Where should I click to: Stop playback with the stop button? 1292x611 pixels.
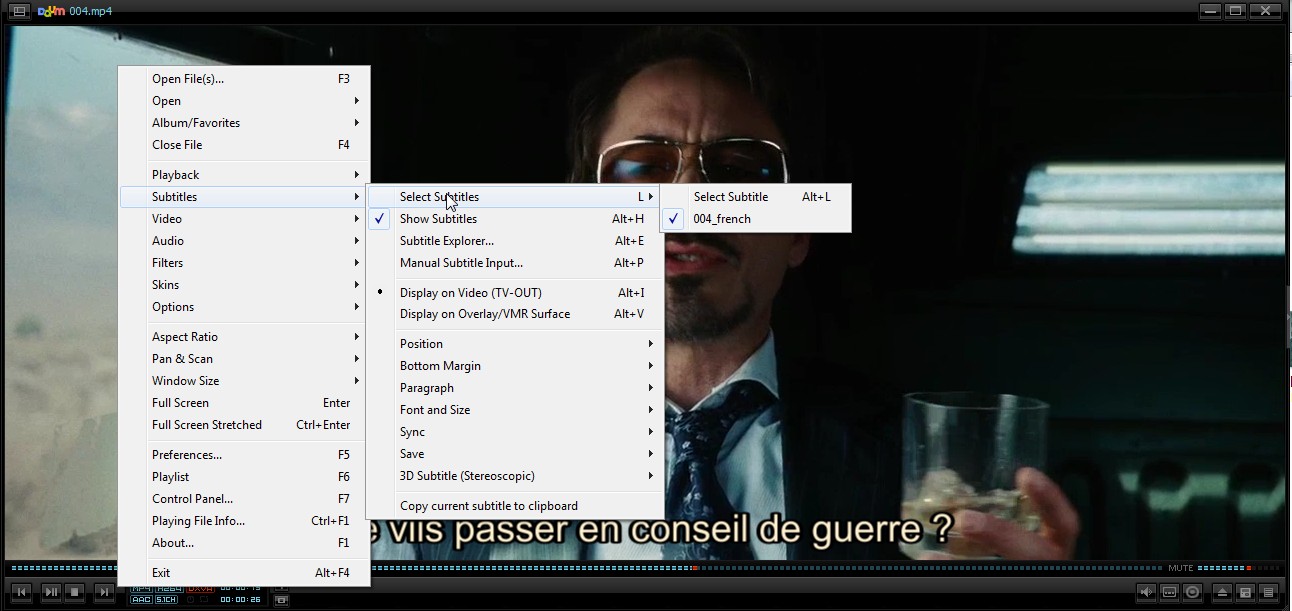[76, 593]
